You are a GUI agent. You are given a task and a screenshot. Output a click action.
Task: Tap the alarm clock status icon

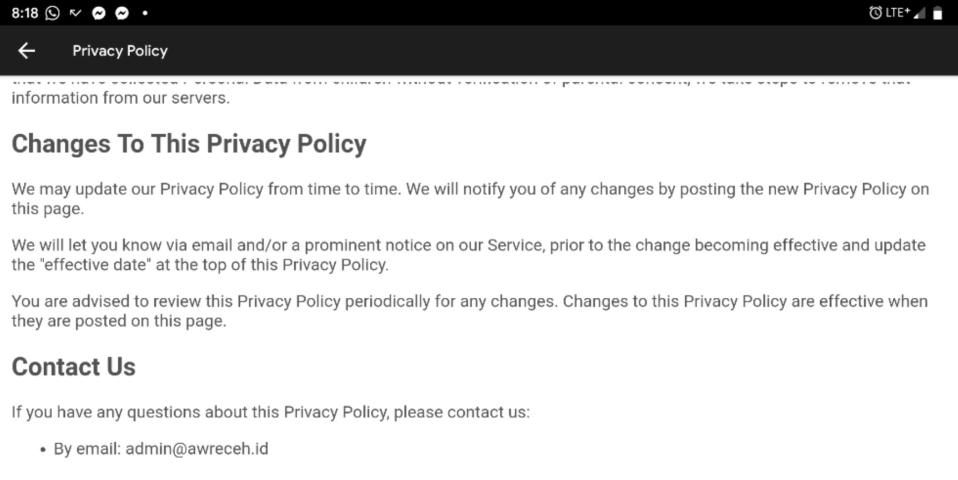click(x=876, y=13)
